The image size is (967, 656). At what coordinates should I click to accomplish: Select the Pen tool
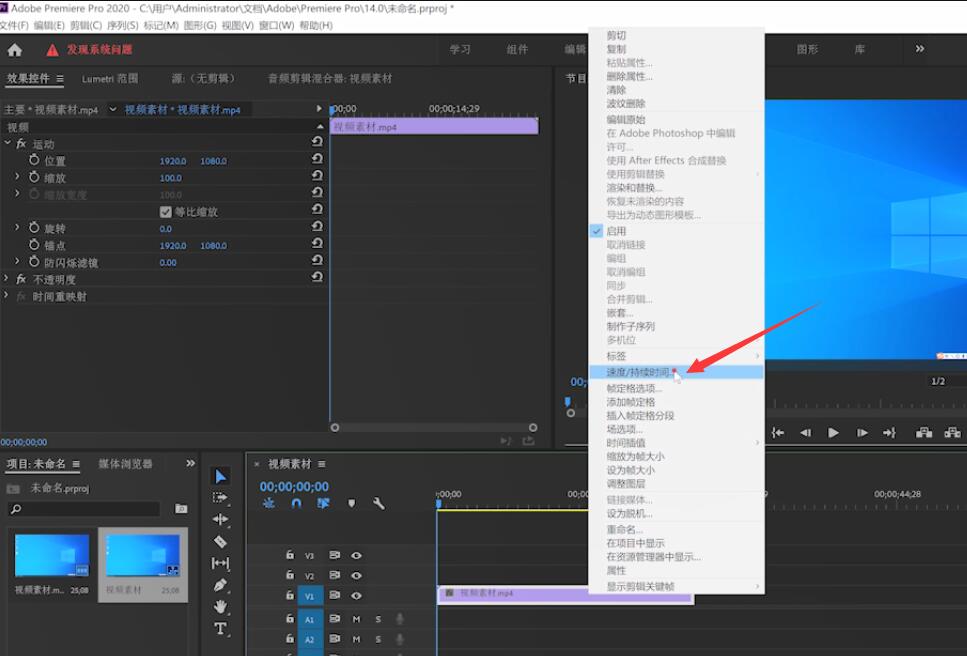220,585
